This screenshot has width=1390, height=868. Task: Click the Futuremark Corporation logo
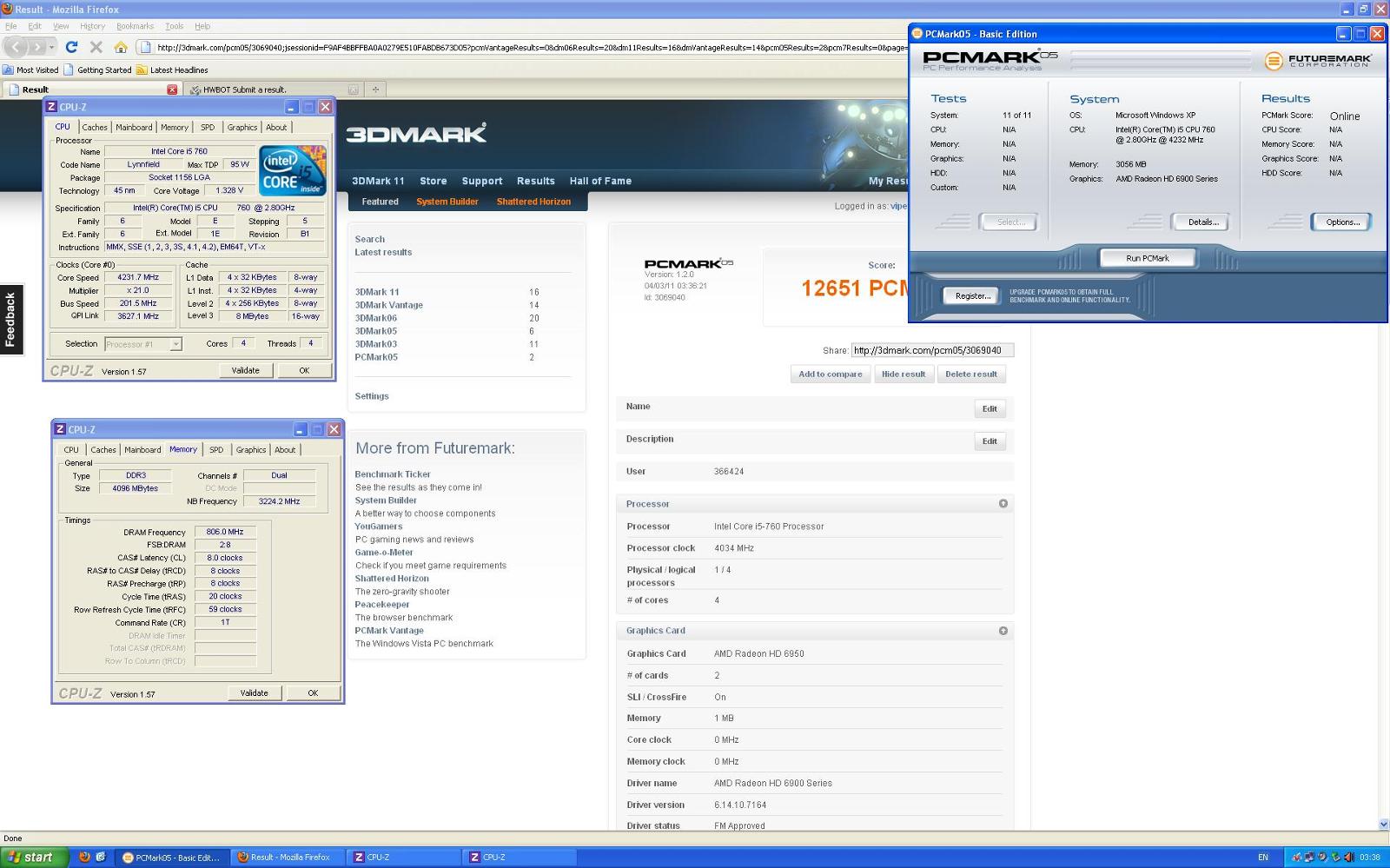point(1318,61)
